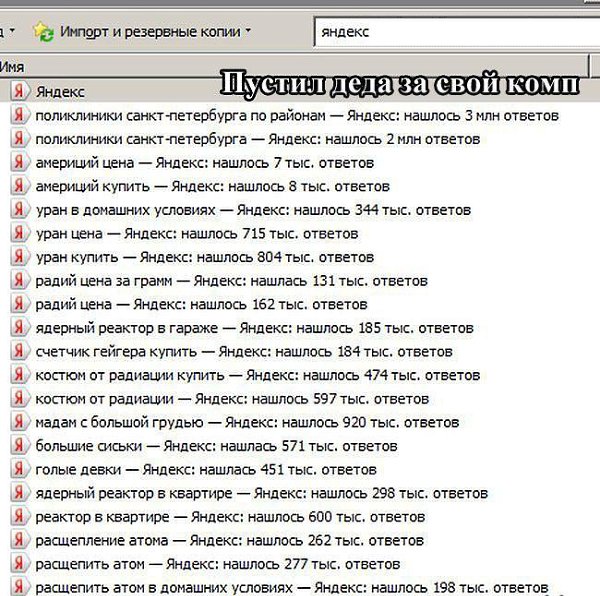This screenshot has height=596, width=600.
Task: Click Yandex icon beside реактор в квартире
Action: 20,516
